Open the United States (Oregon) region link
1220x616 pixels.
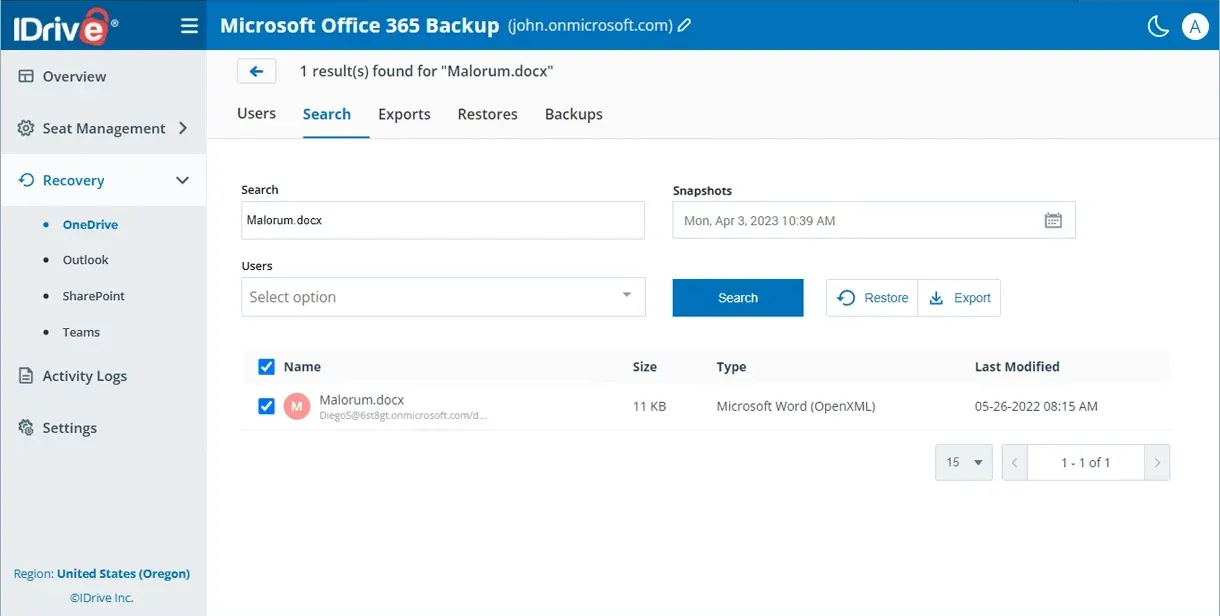click(x=123, y=574)
